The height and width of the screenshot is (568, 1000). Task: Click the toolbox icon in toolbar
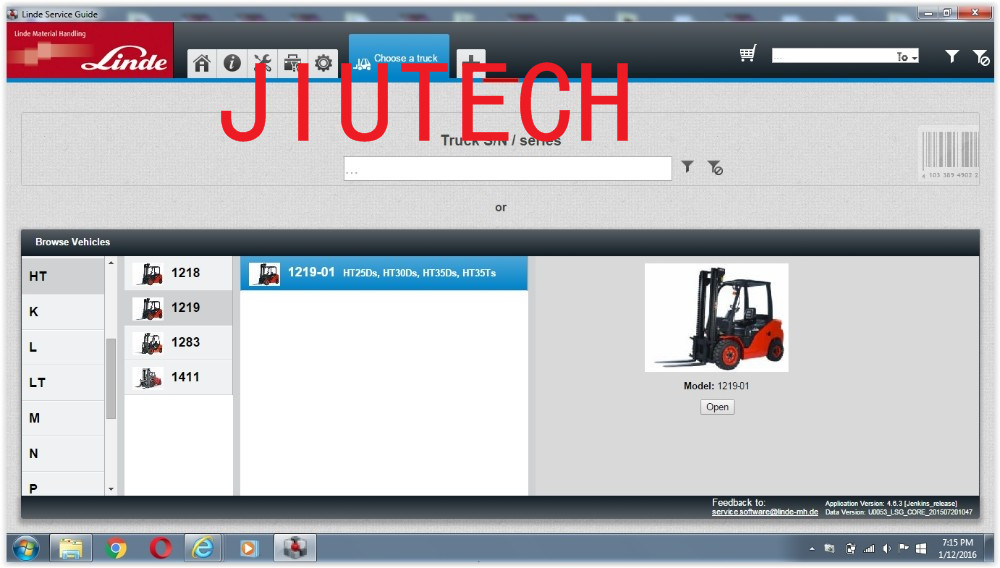click(292, 63)
